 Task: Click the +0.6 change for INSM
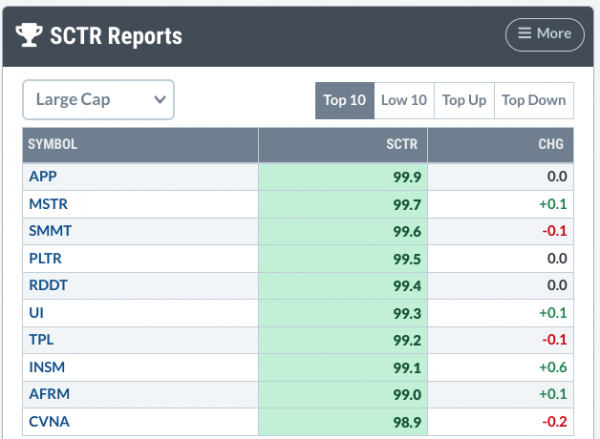(553, 367)
